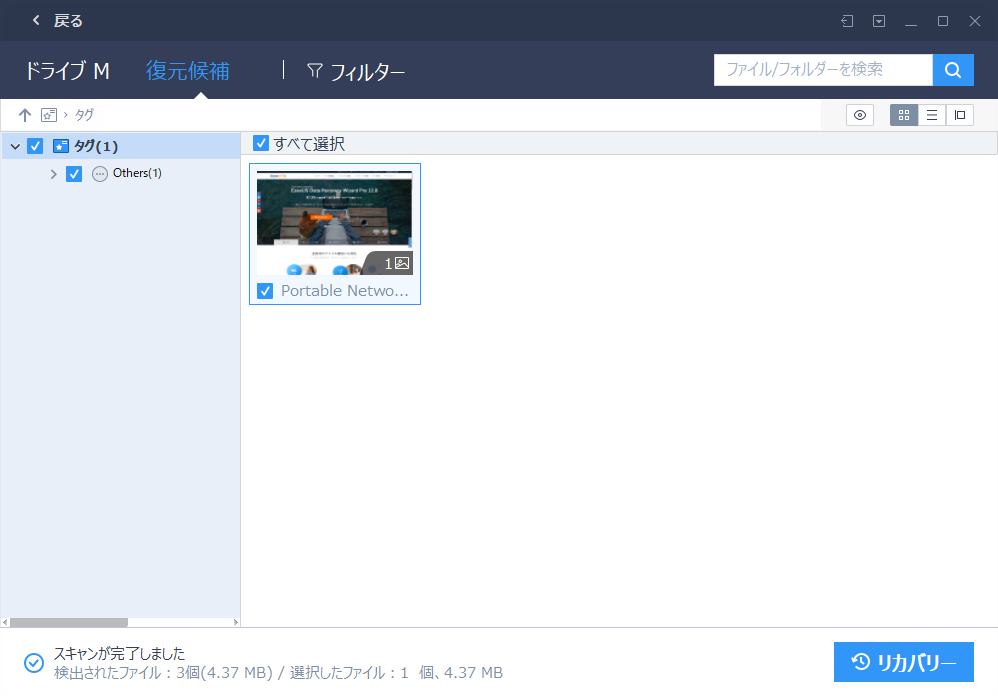The image size is (998, 696).
Task: Switch to thumbnail grid view
Action: 903,114
